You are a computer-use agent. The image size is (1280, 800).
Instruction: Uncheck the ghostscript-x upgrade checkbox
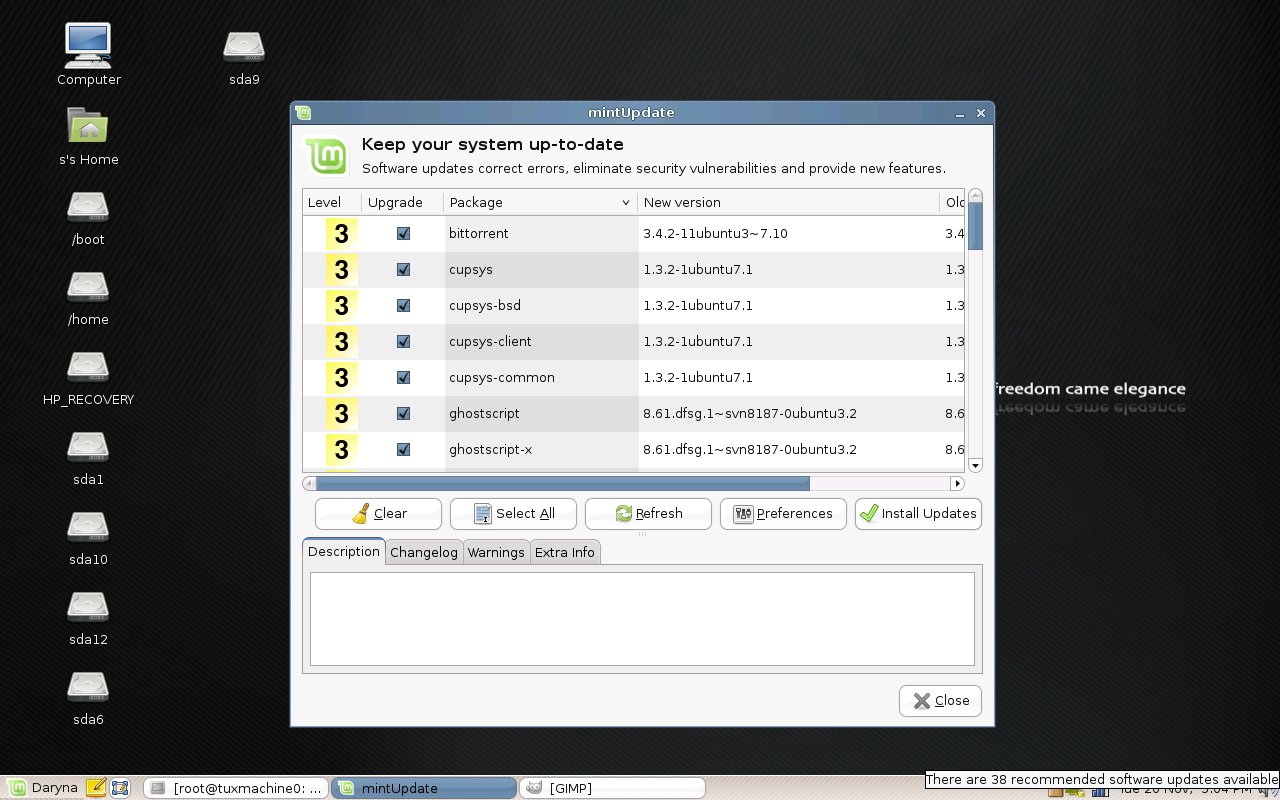(403, 450)
